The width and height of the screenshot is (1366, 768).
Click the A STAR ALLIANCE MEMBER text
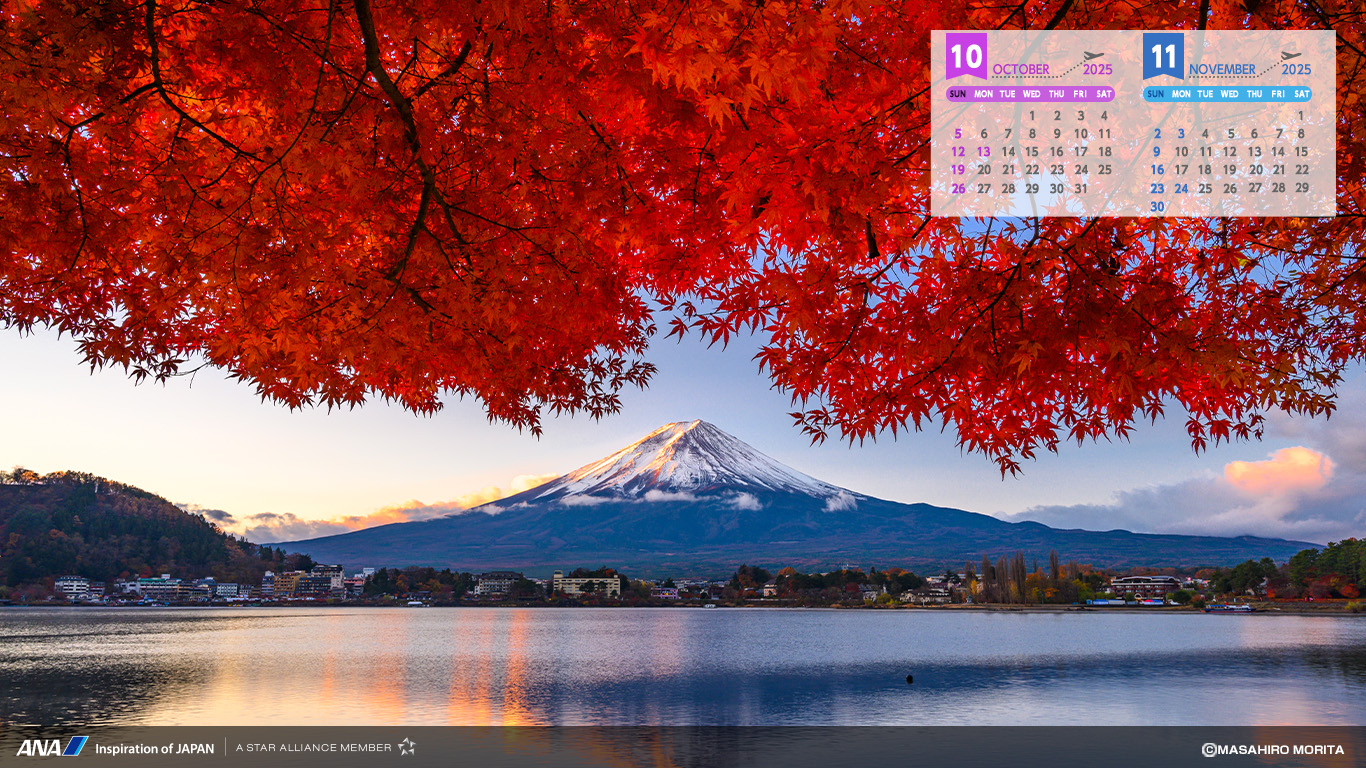(x=314, y=748)
